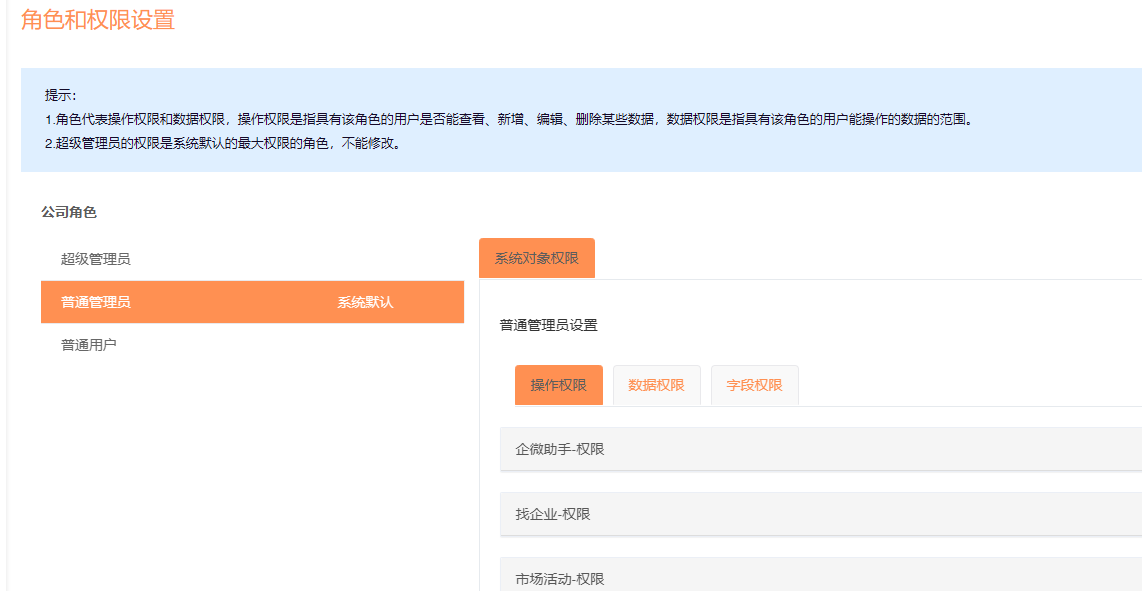Switch to the 字段权限 tab
Viewport: 1142px width, 591px height.
click(x=755, y=385)
